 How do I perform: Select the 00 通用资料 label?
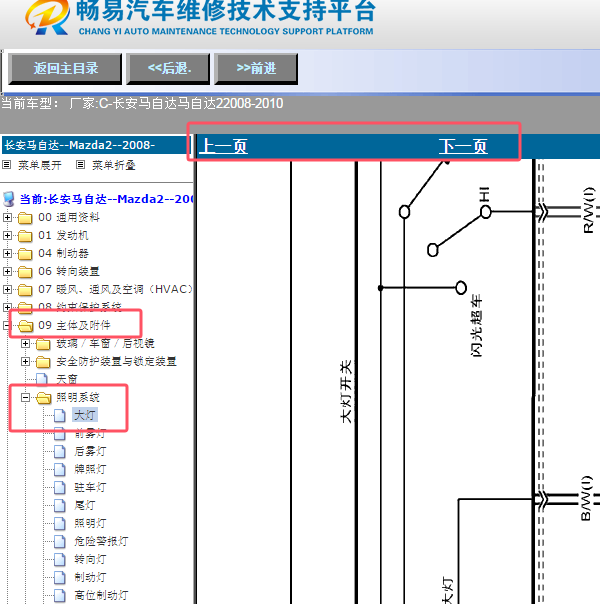[69, 217]
